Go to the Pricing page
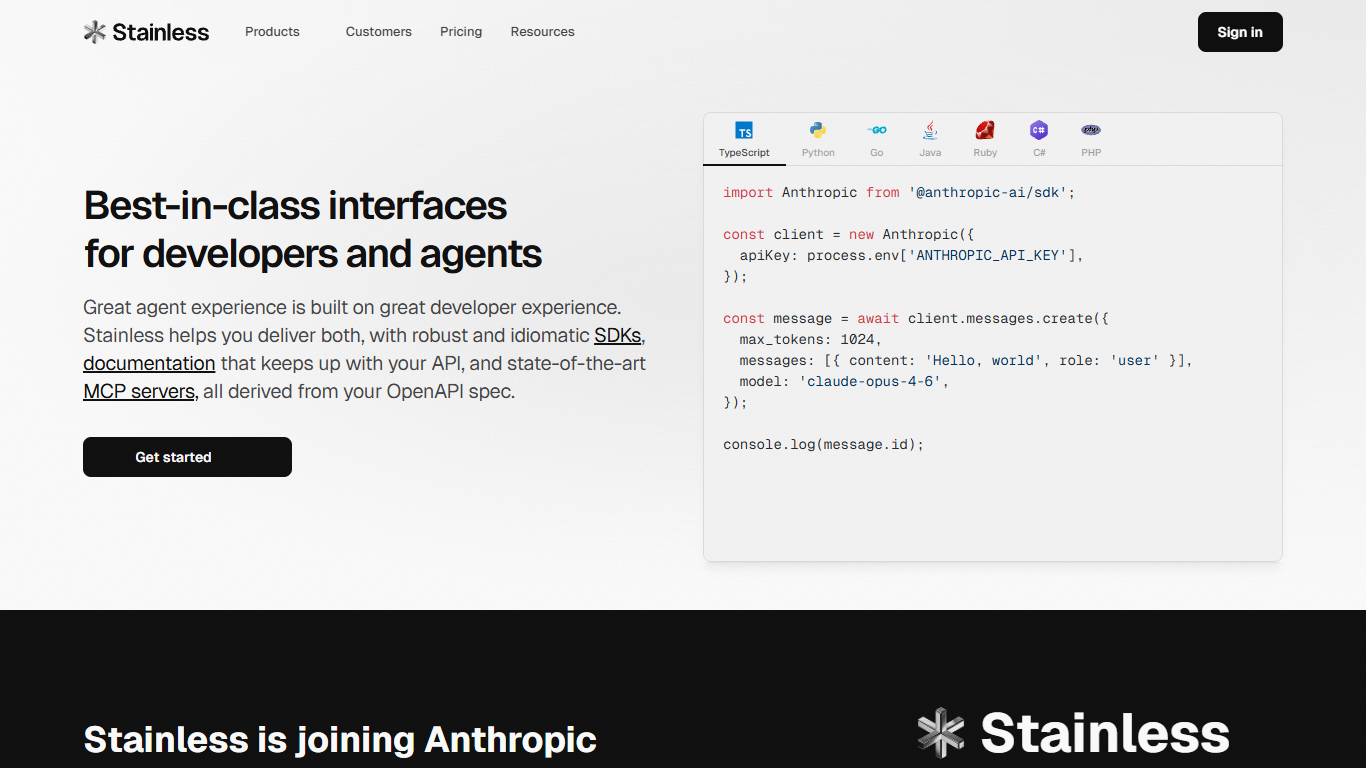Viewport: 1366px width, 768px height. pos(461,32)
